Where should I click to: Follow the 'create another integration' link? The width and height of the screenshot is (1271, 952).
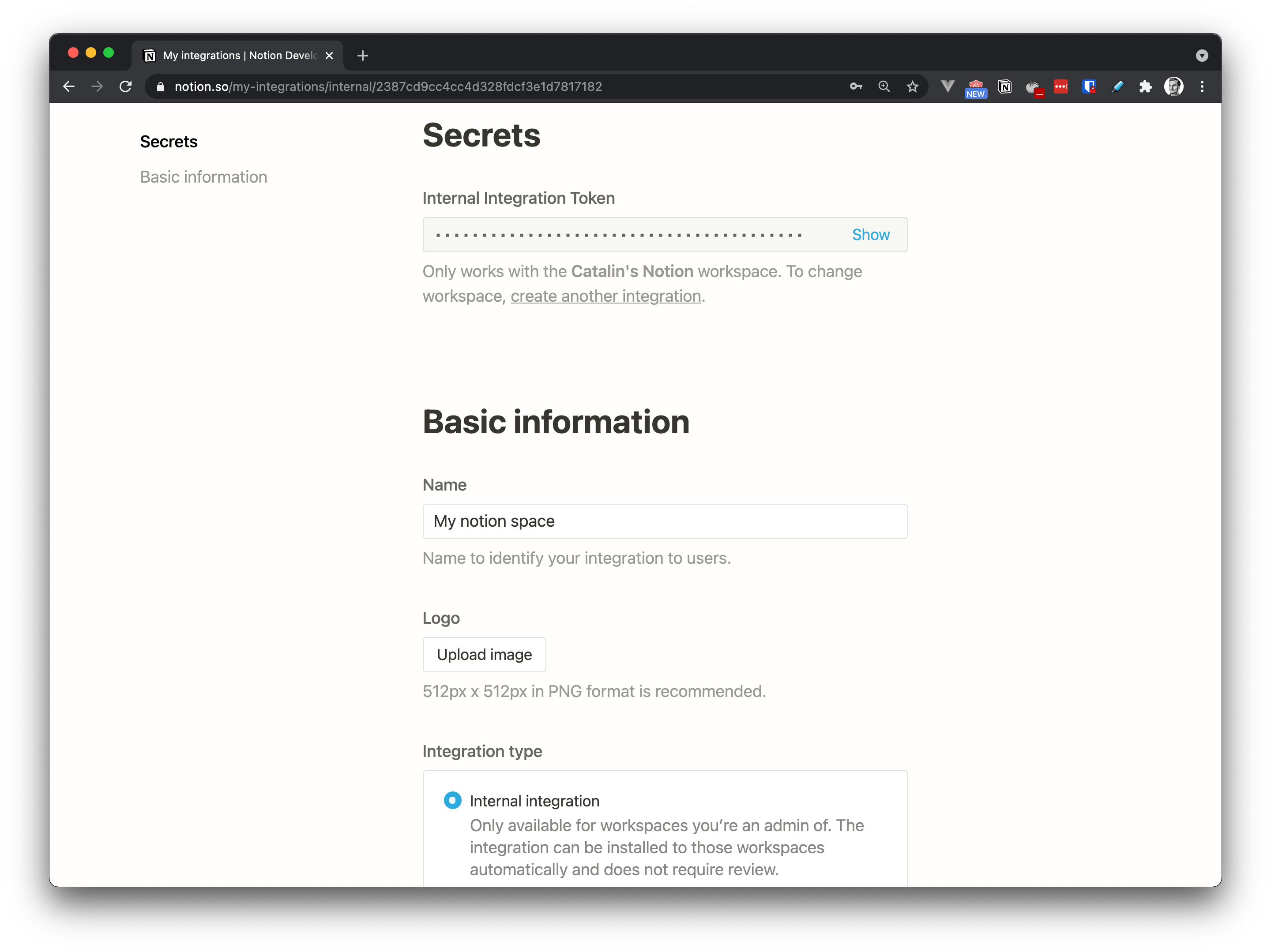(x=605, y=296)
